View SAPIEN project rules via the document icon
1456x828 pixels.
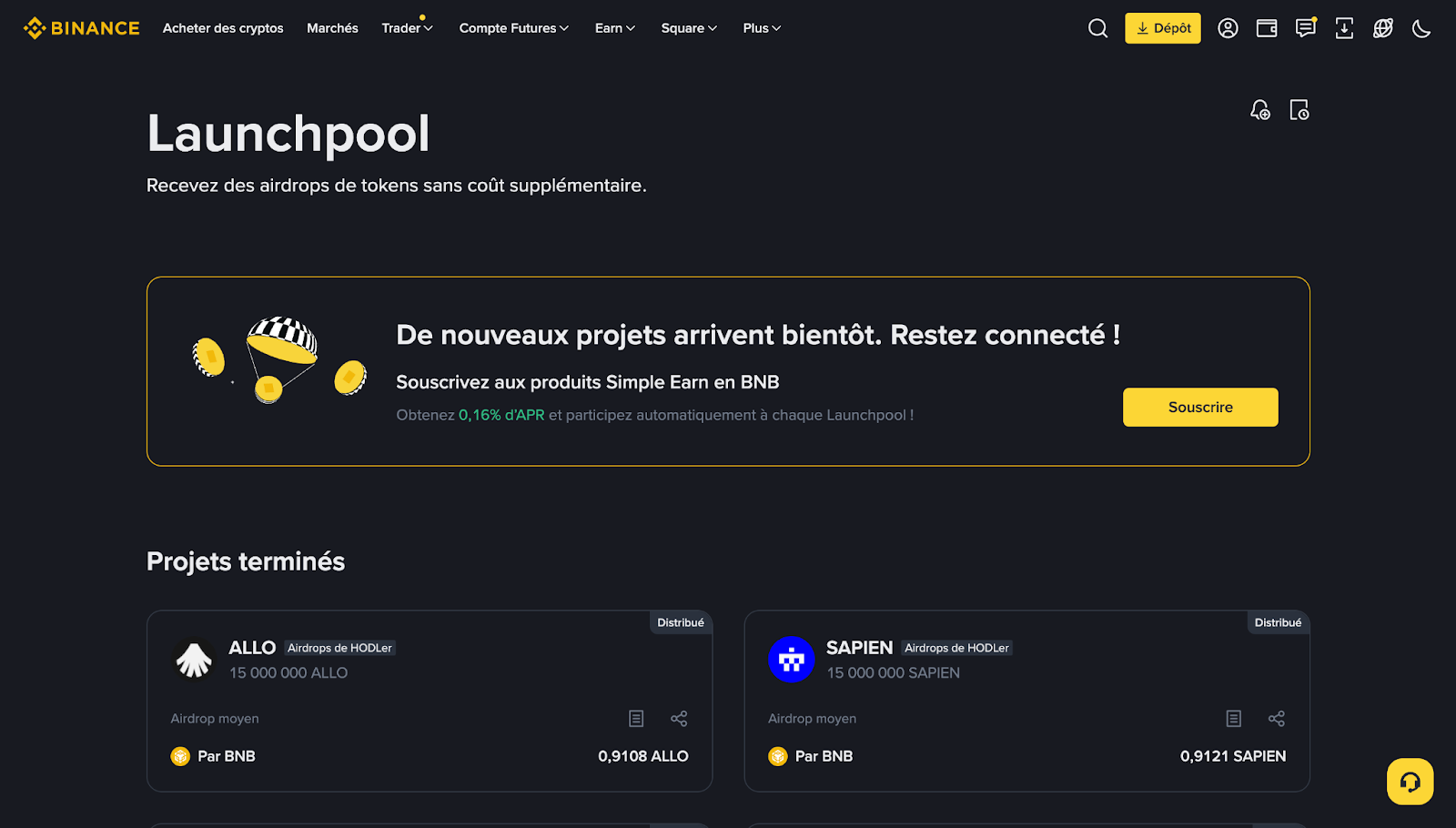pyautogui.click(x=1233, y=718)
